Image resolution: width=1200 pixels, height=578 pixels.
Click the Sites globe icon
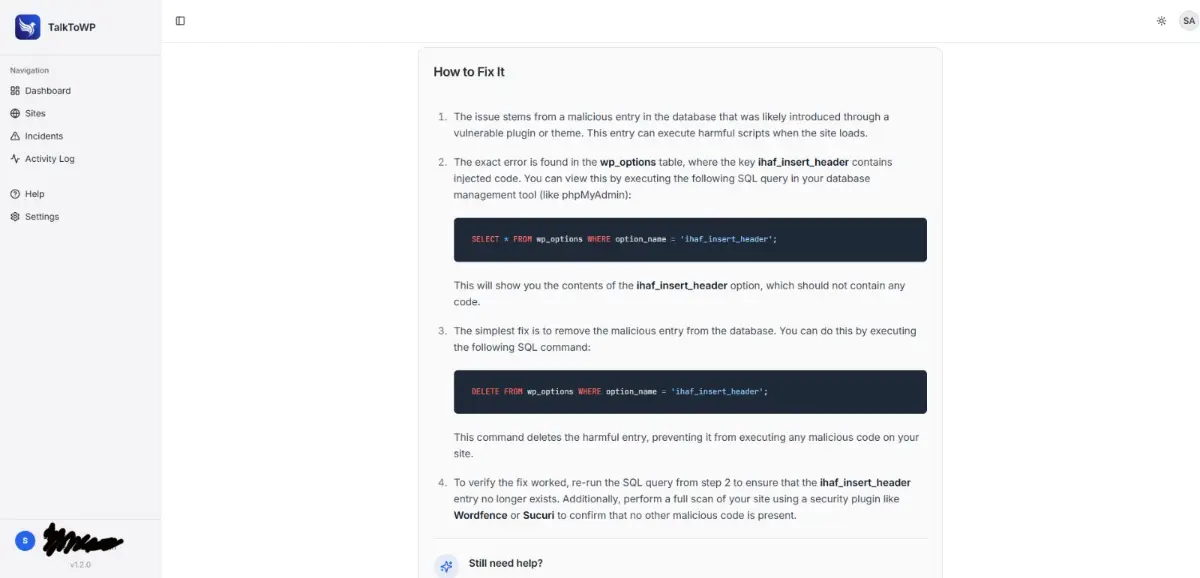tap(15, 114)
